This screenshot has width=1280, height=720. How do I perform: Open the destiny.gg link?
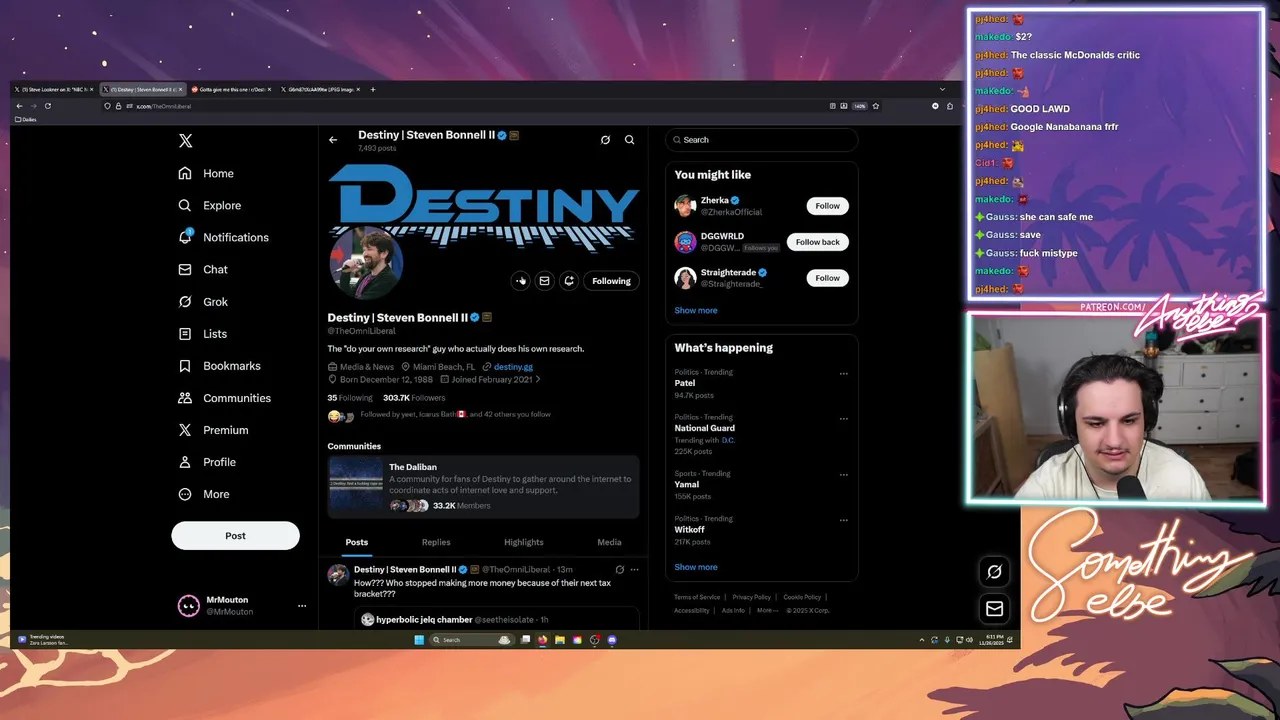(513, 367)
